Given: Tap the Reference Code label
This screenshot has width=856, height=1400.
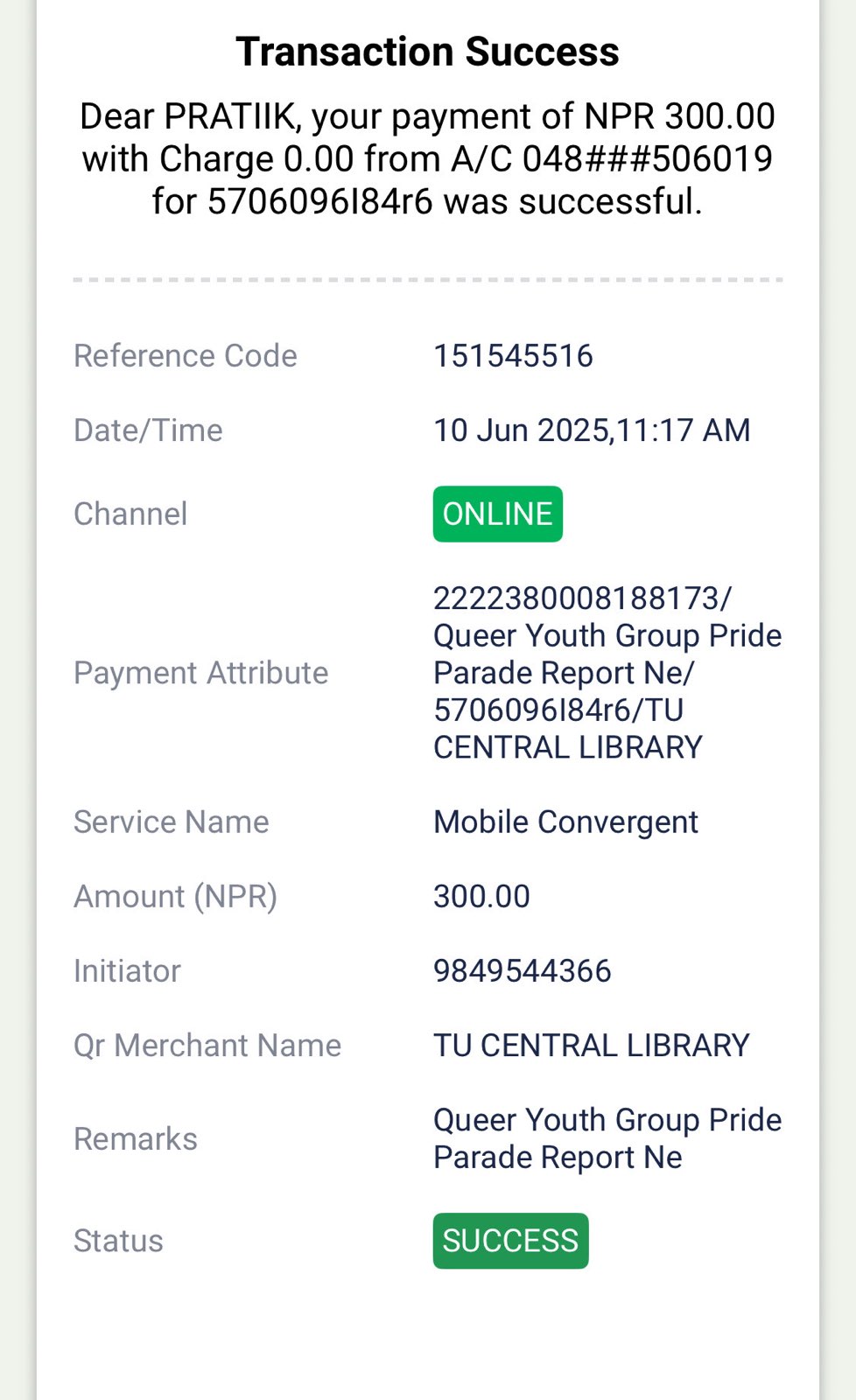Looking at the screenshot, I should [186, 356].
